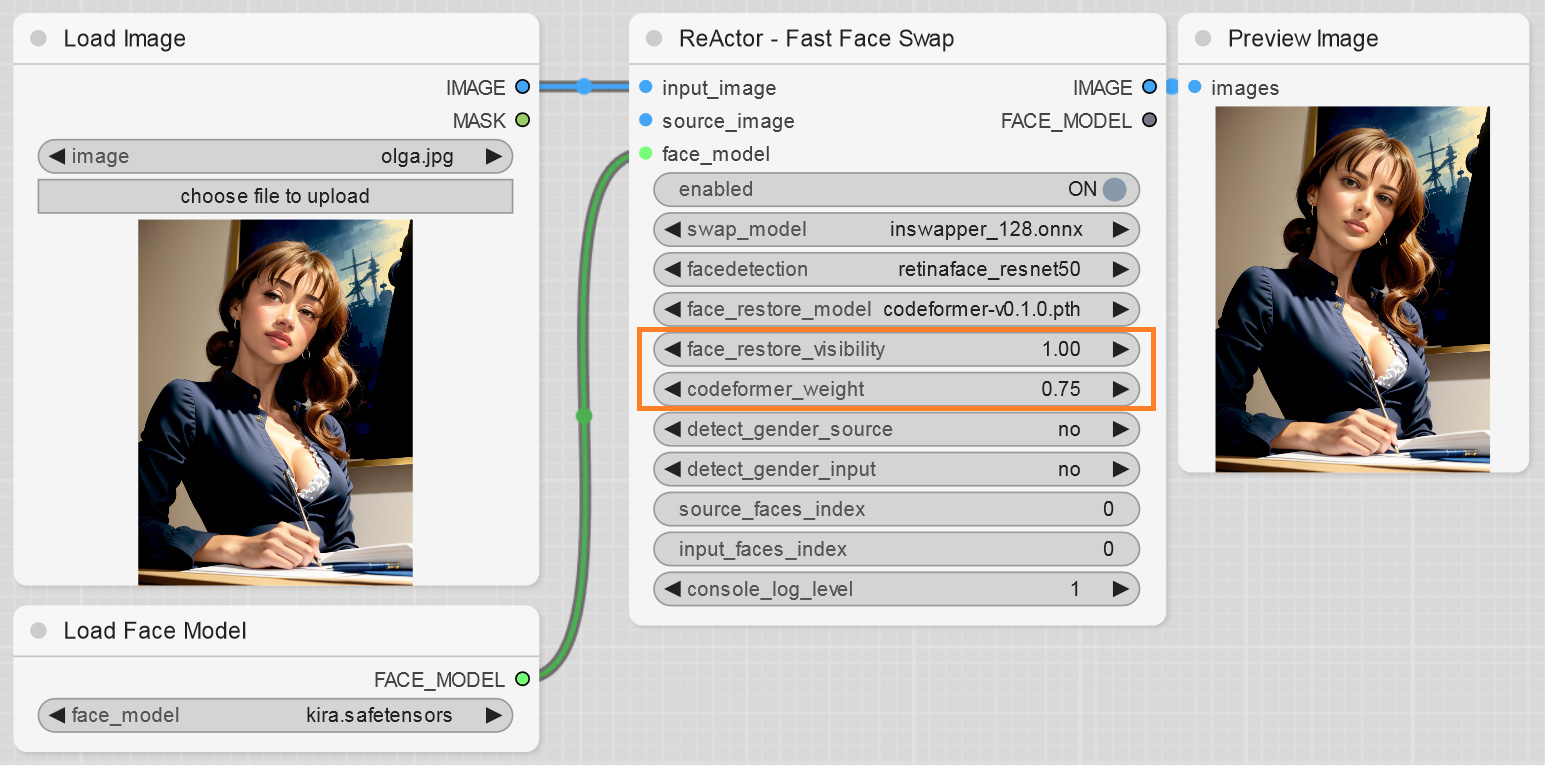Image resolution: width=1545 pixels, height=765 pixels.
Task: Click the collapse dot on Load Face Model header
Action: (x=38, y=630)
